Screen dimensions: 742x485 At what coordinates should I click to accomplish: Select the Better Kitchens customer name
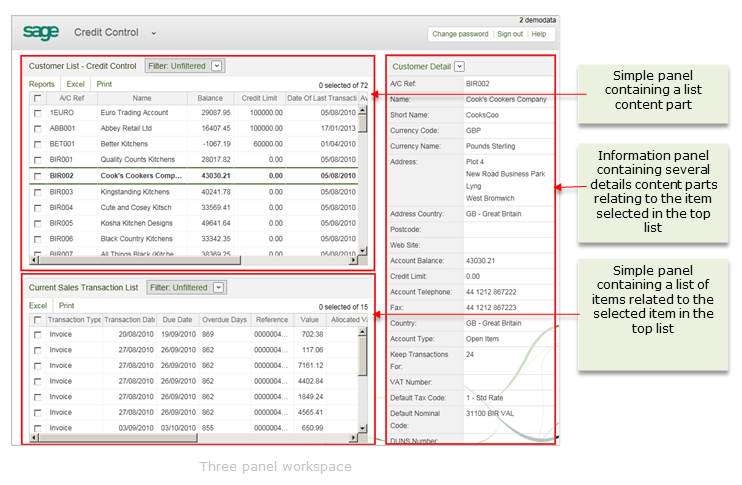coord(124,144)
